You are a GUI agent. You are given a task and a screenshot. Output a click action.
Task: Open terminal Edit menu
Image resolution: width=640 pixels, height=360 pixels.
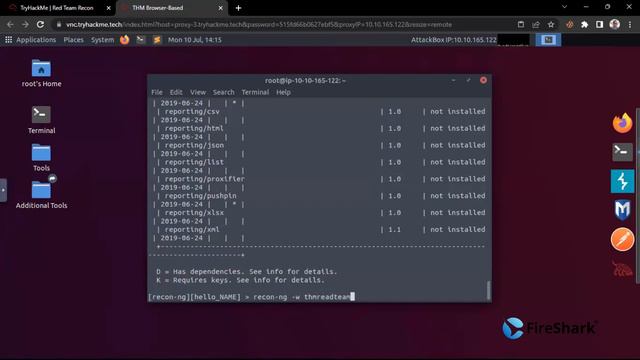click(x=176, y=92)
